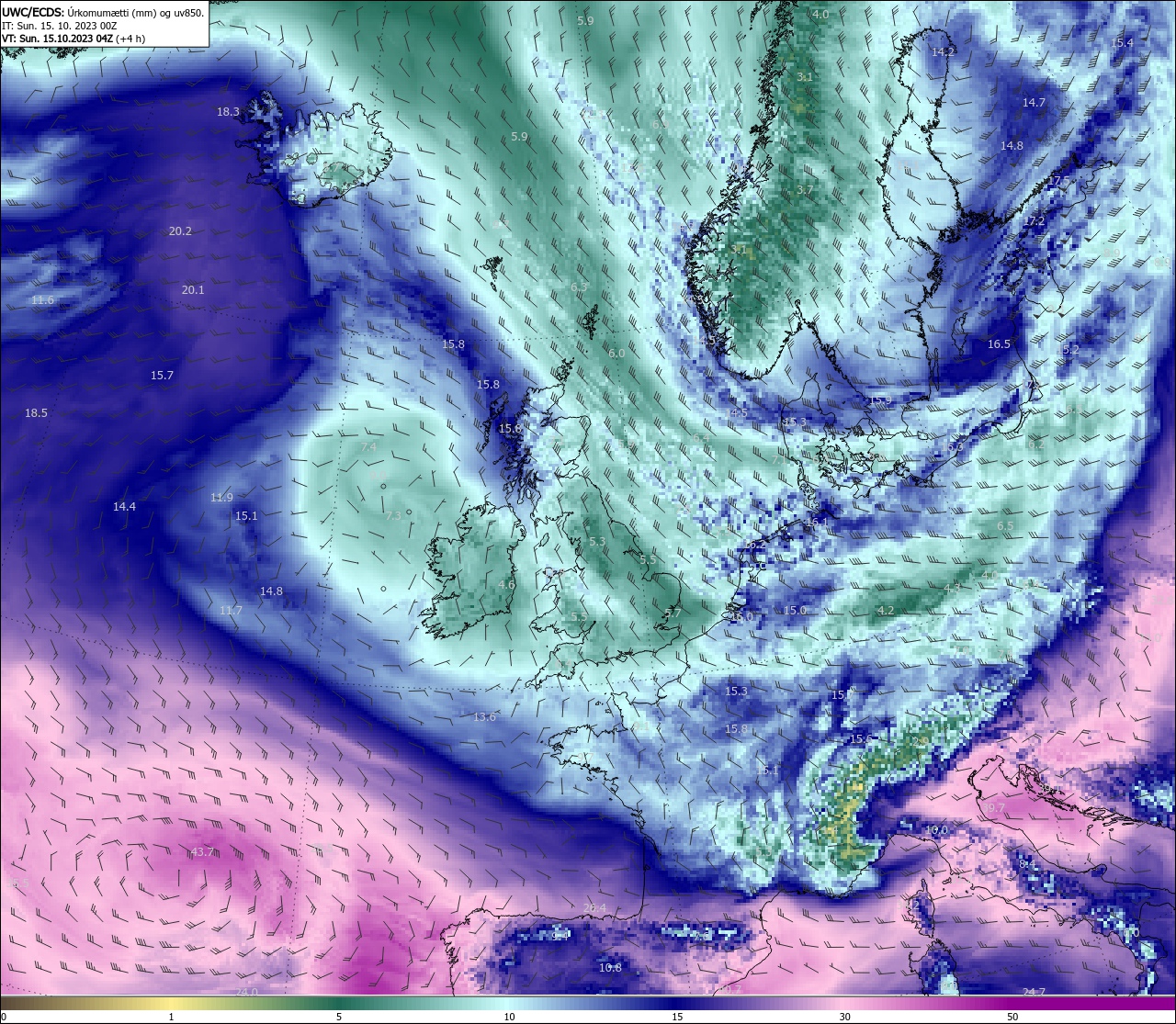This screenshot has height=1024, width=1176.
Task: Click the VT: Sun. 15.10.2023 04Z valid-time line
Action: point(73,39)
